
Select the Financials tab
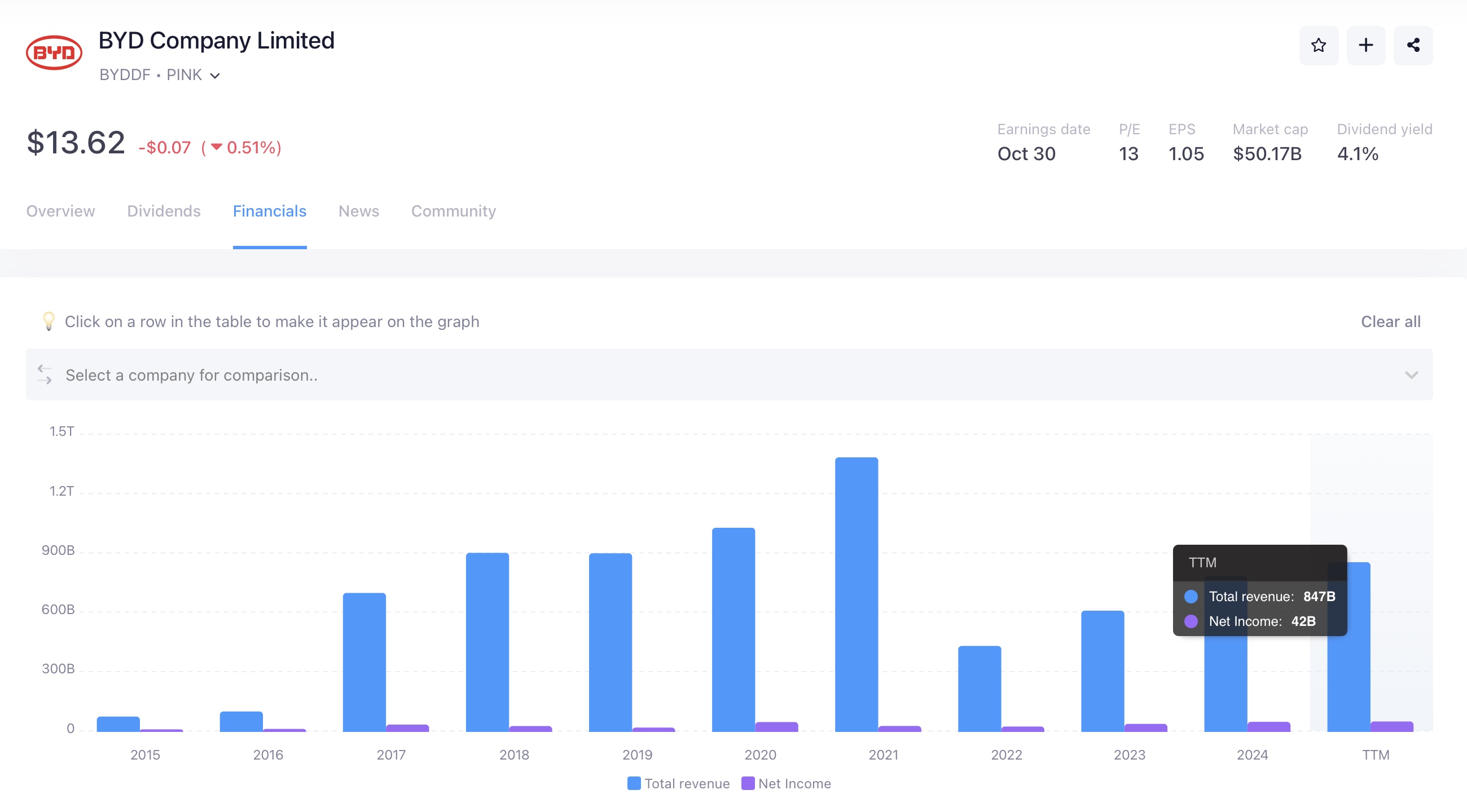[269, 211]
